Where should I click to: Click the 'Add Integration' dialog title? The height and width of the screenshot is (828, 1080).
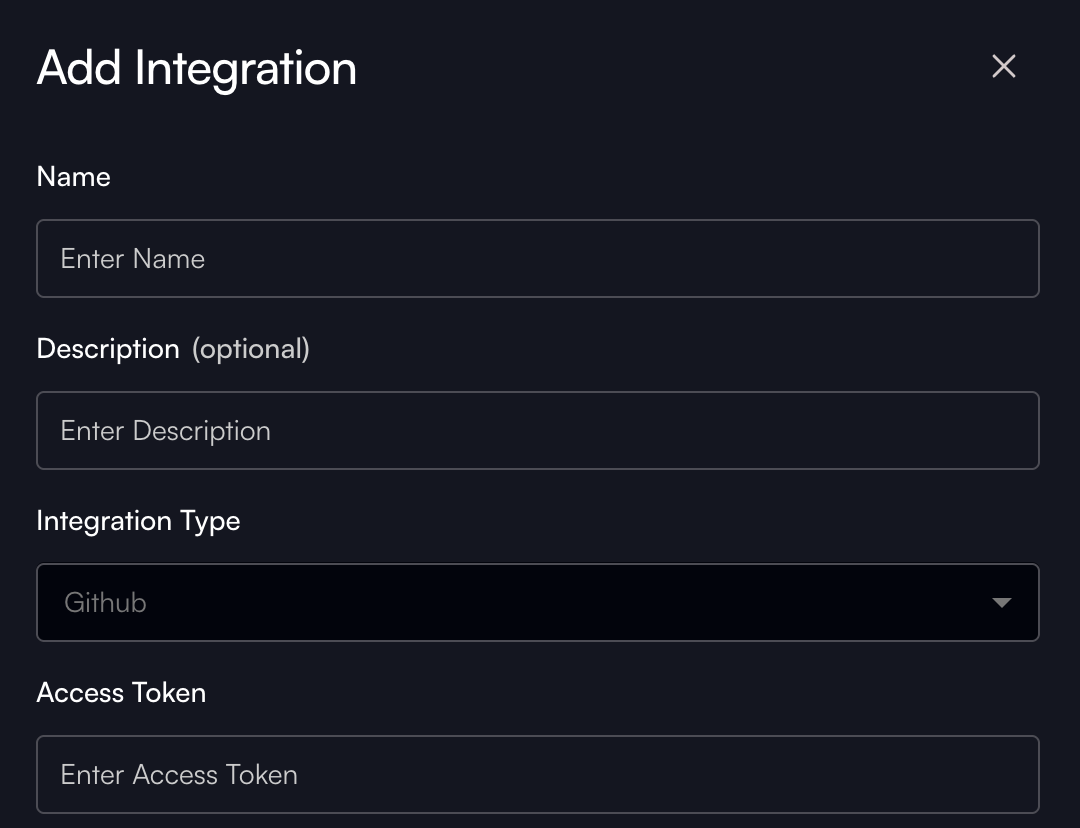(196, 68)
